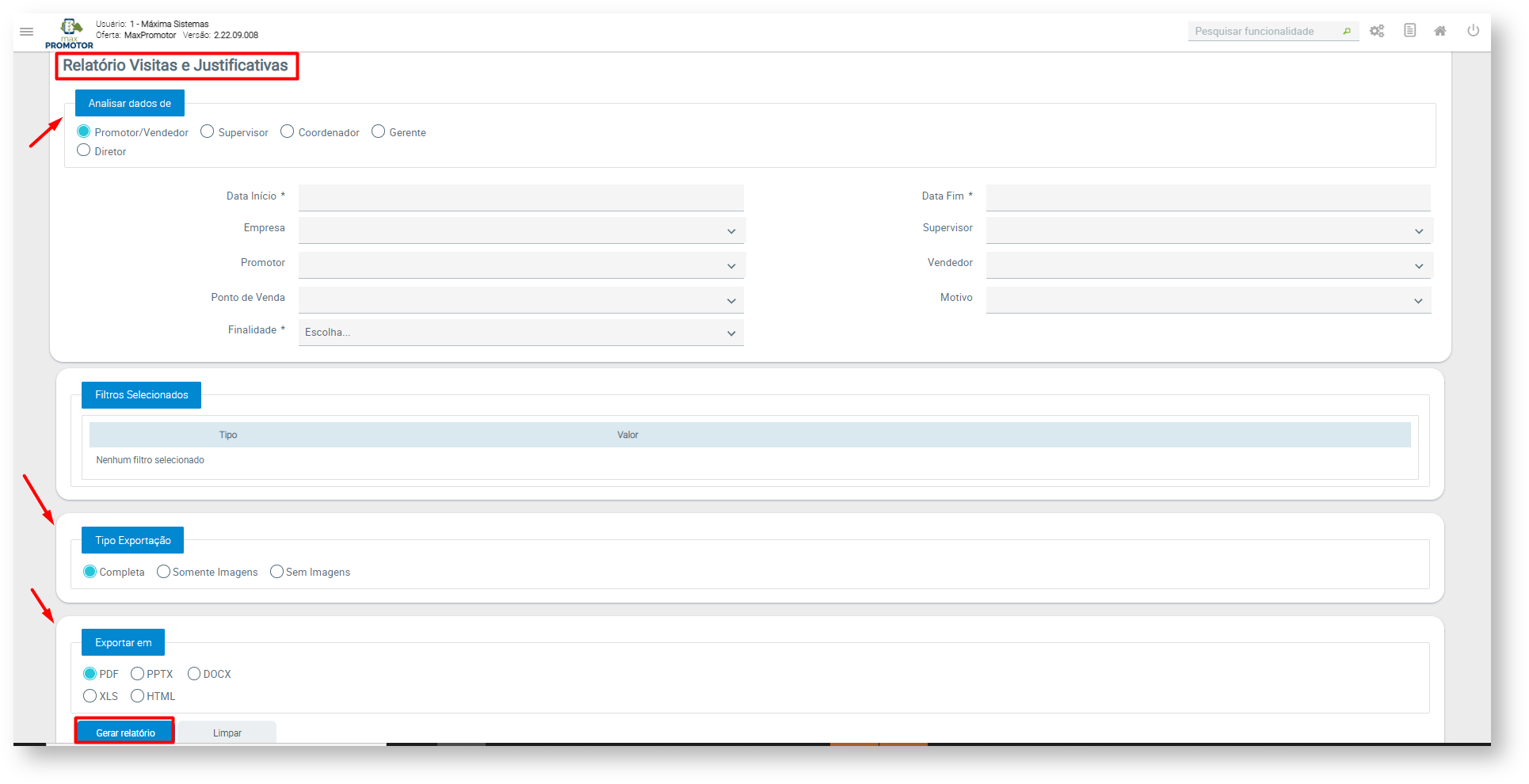Choose XLS export format
The image size is (1529, 784).
tap(90, 696)
